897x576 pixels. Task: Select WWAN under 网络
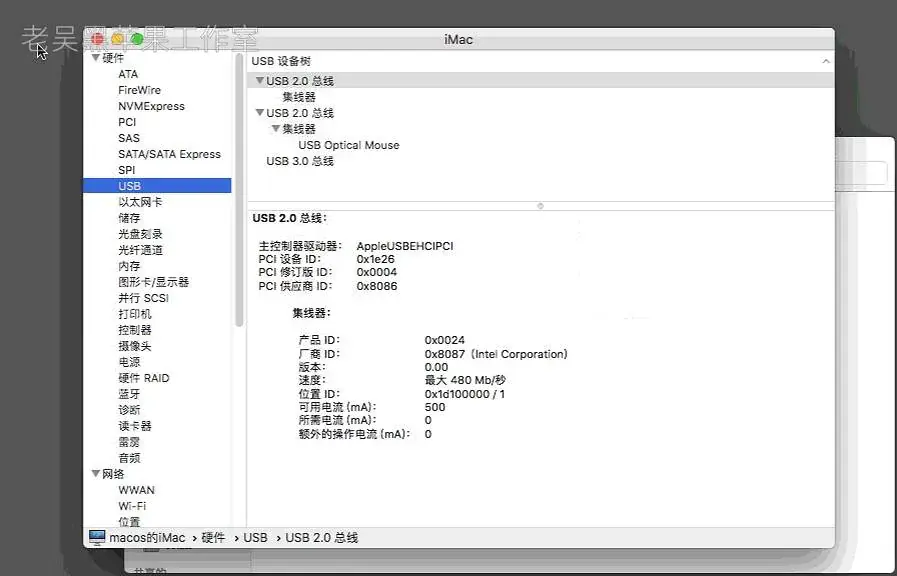coord(136,490)
